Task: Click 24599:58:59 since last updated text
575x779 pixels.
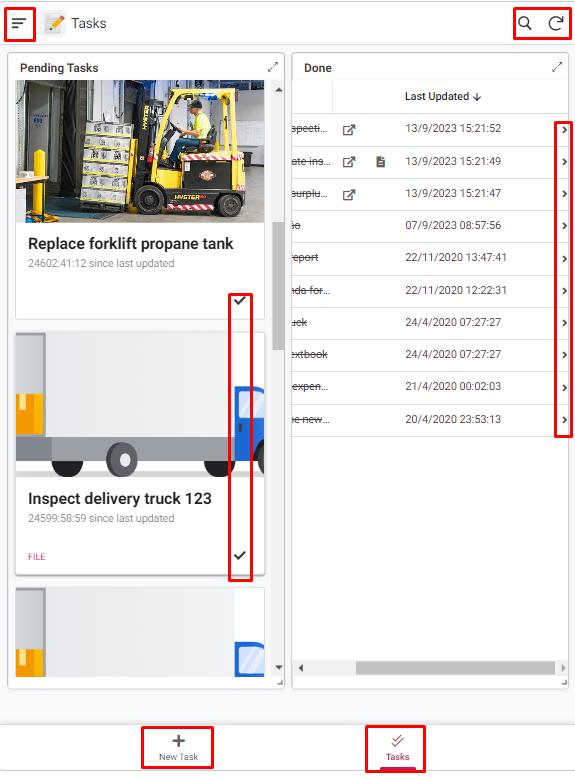Action: click(101, 518)
